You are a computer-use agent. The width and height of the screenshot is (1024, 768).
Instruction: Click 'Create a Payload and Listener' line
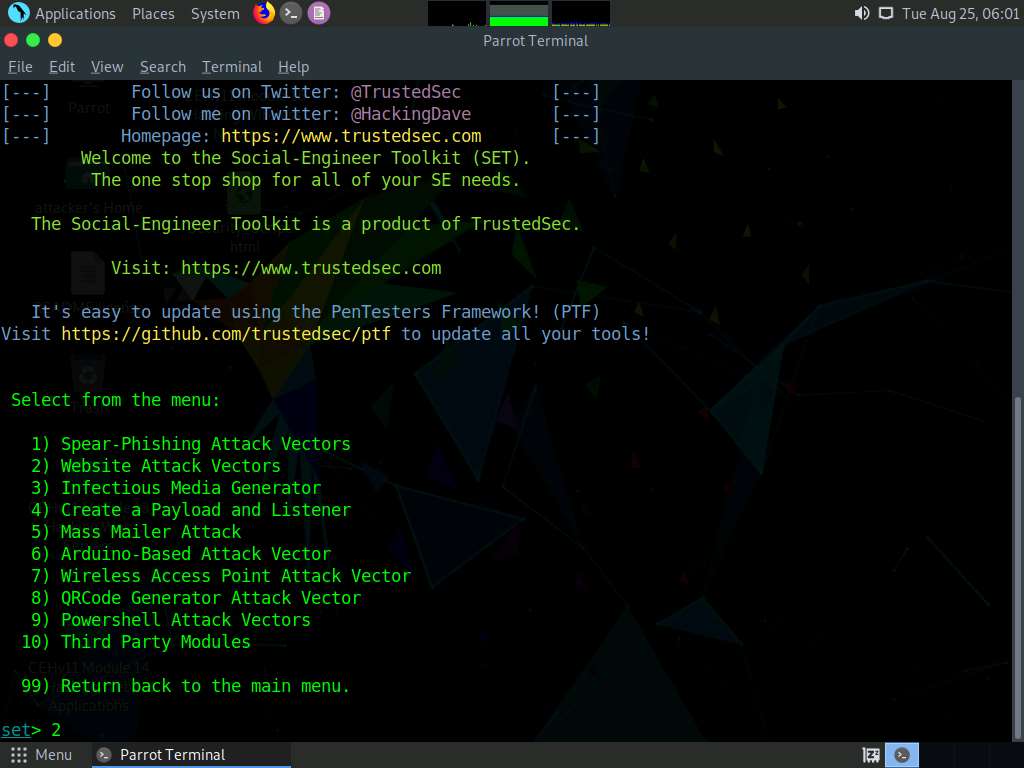coord(191,510)
